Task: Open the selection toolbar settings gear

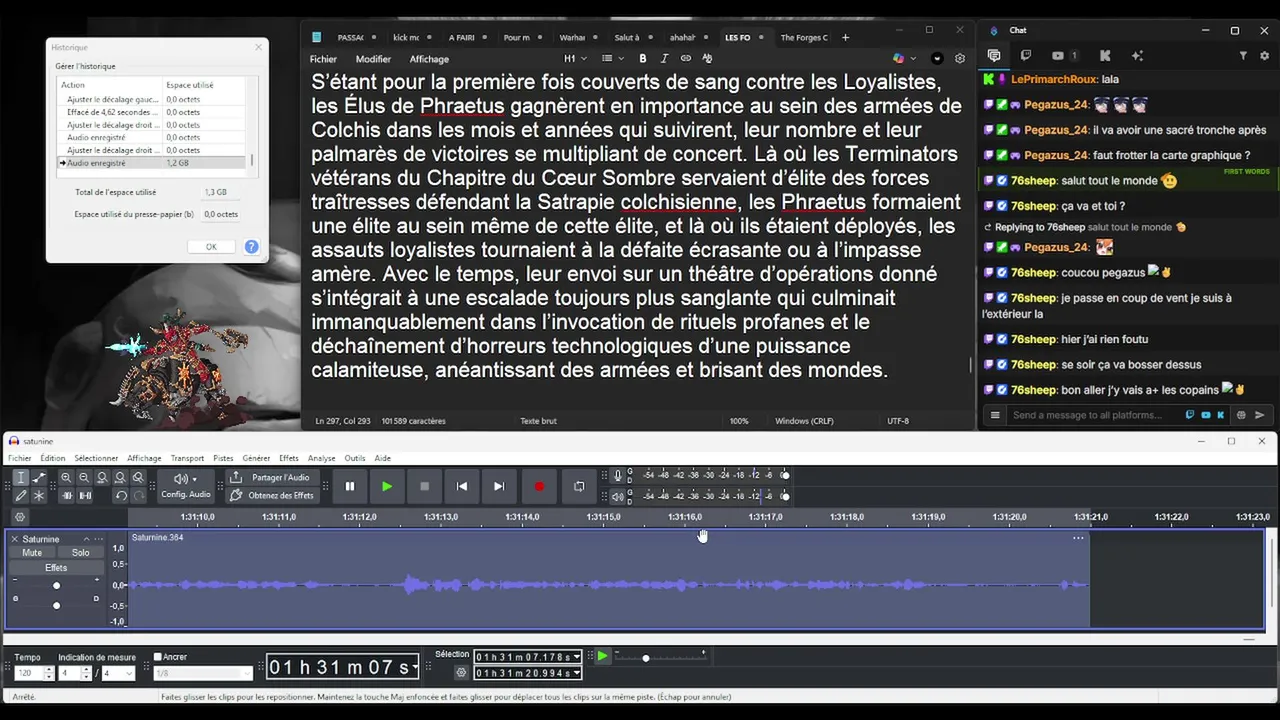Action: coord(461,673)
